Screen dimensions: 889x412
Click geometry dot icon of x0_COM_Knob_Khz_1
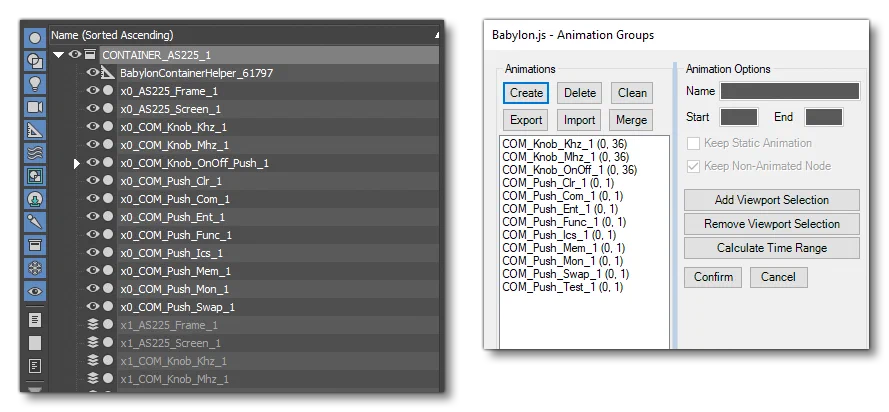coord(108,126)
